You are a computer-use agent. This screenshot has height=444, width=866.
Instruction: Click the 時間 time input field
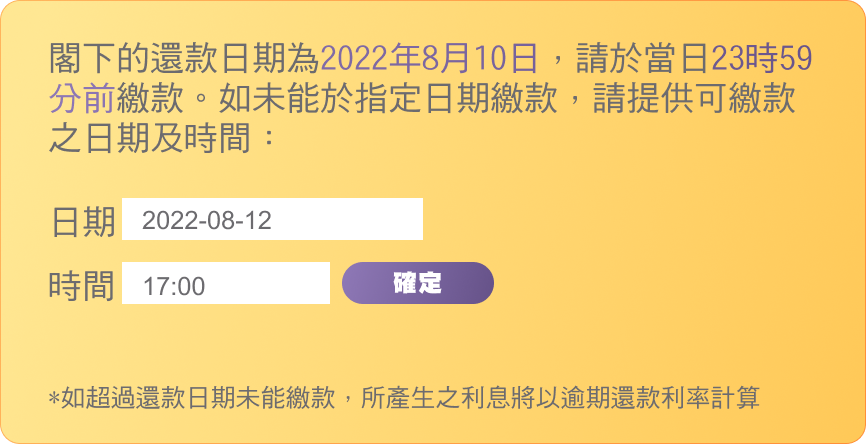[x=226, y=284]
